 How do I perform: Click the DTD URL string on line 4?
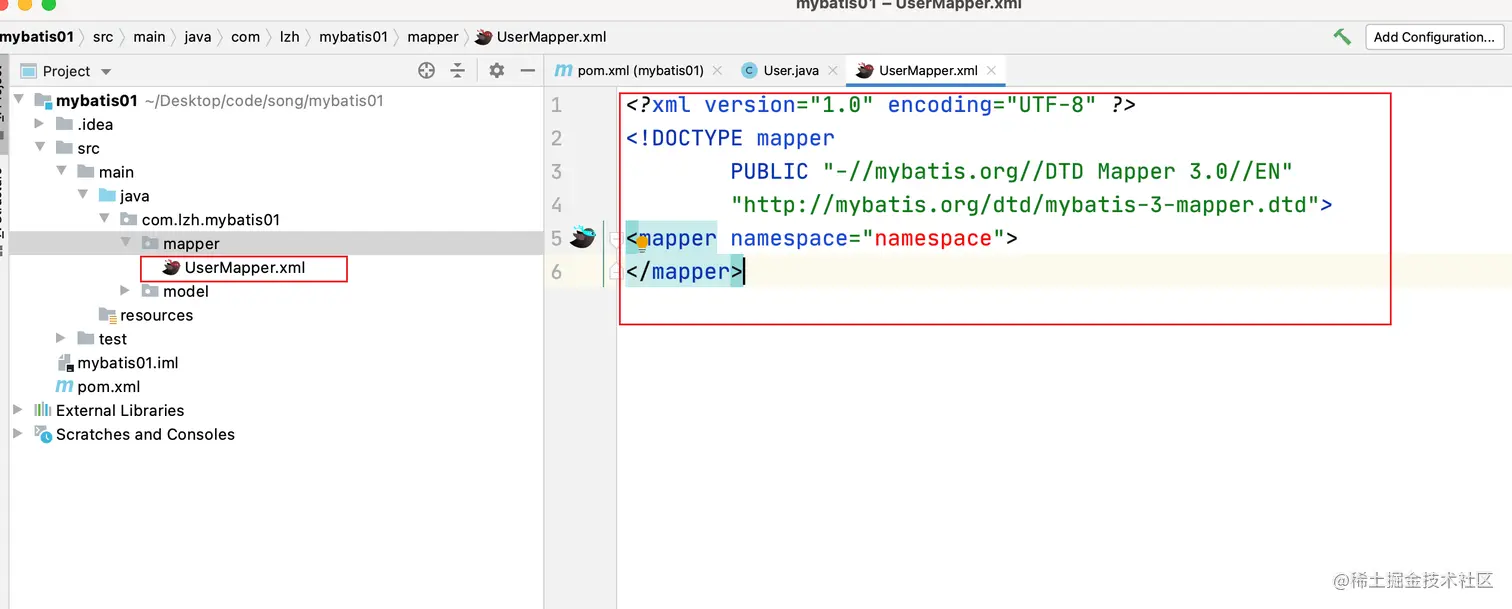coord(1025,205)
